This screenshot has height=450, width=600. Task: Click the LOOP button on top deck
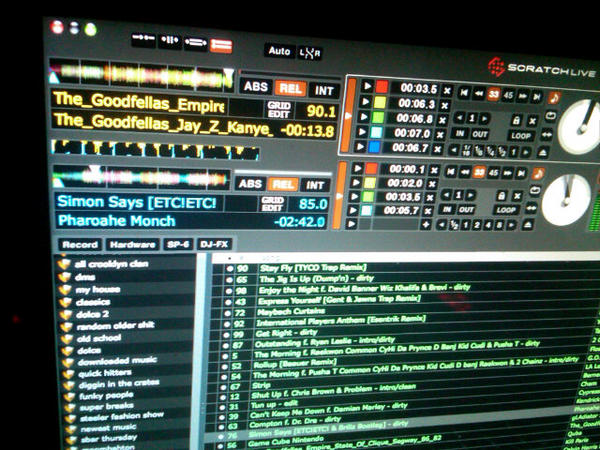pos(521,136)
